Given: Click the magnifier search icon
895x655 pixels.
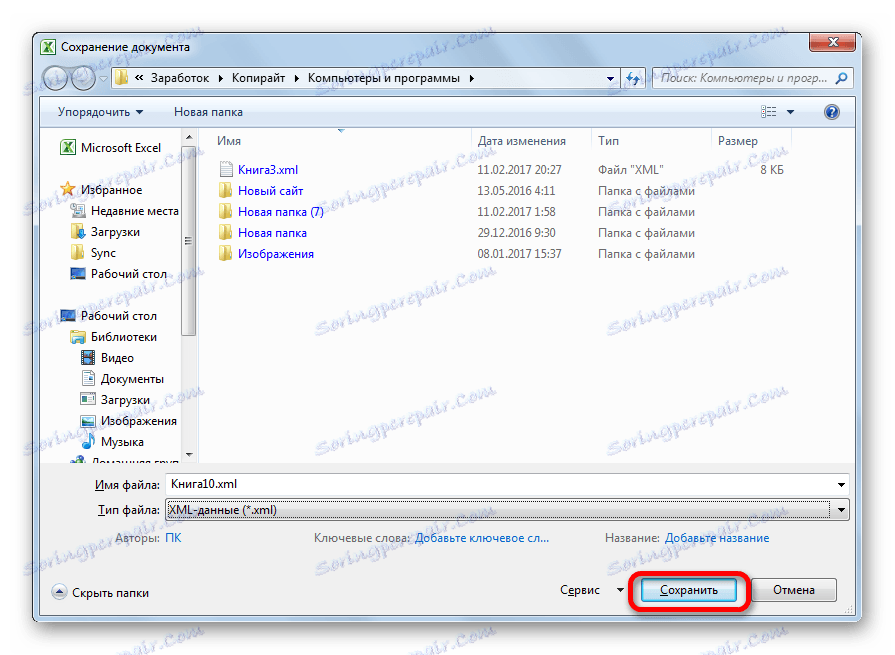Looking at the screenshot, I should pos(841,78).
